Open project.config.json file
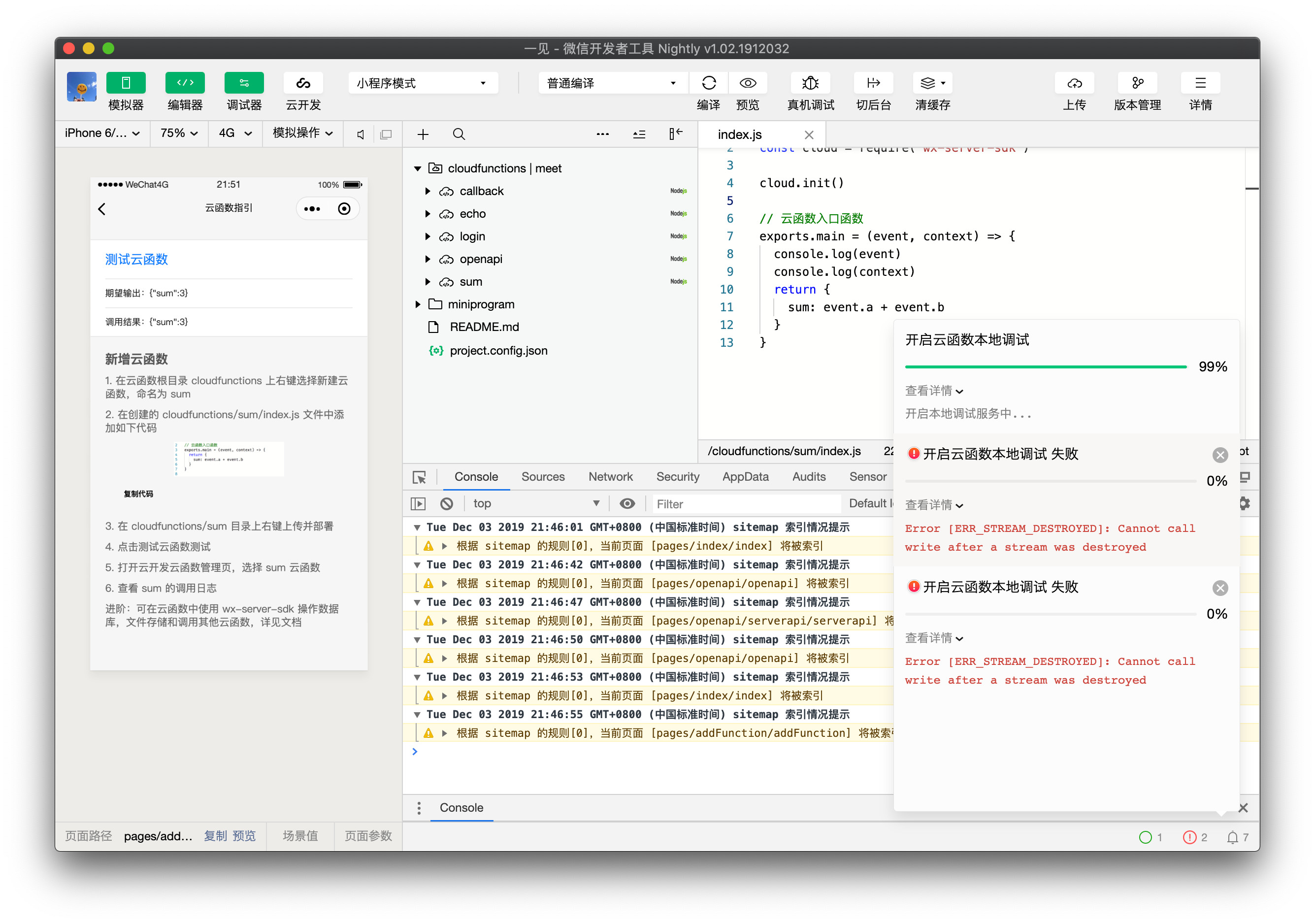 point(498,351)
